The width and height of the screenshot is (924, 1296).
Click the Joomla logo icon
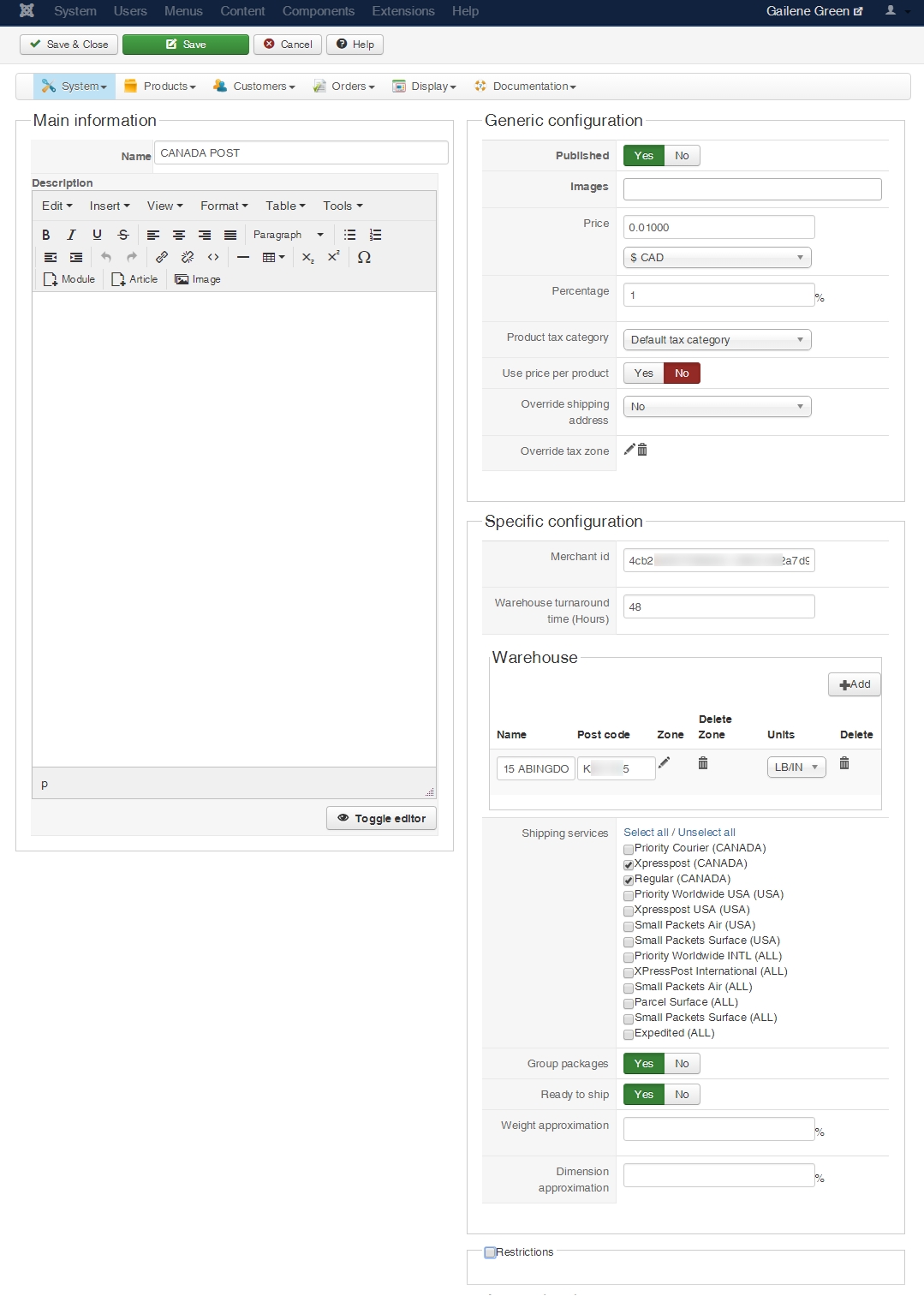27,11
